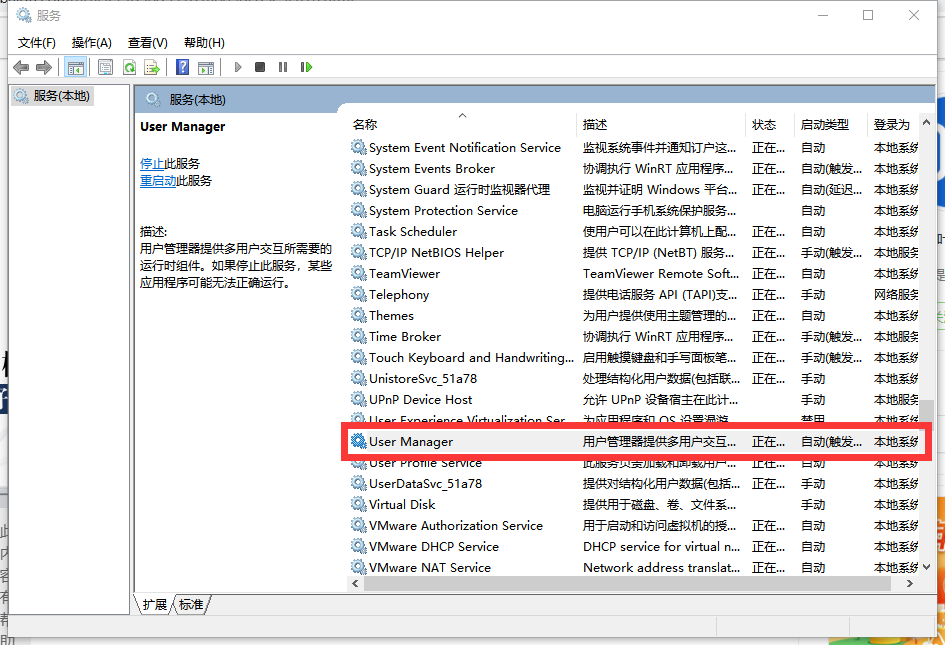Open the 操作(A) menu

(92, 43)
